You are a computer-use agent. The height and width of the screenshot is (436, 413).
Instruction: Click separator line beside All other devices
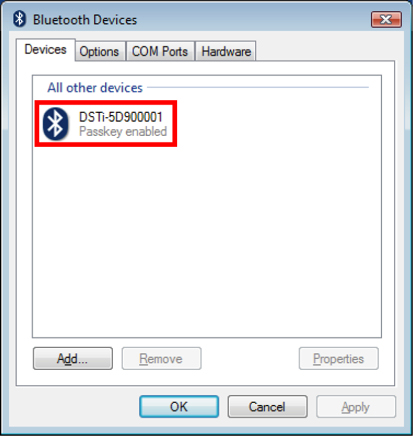258,87
